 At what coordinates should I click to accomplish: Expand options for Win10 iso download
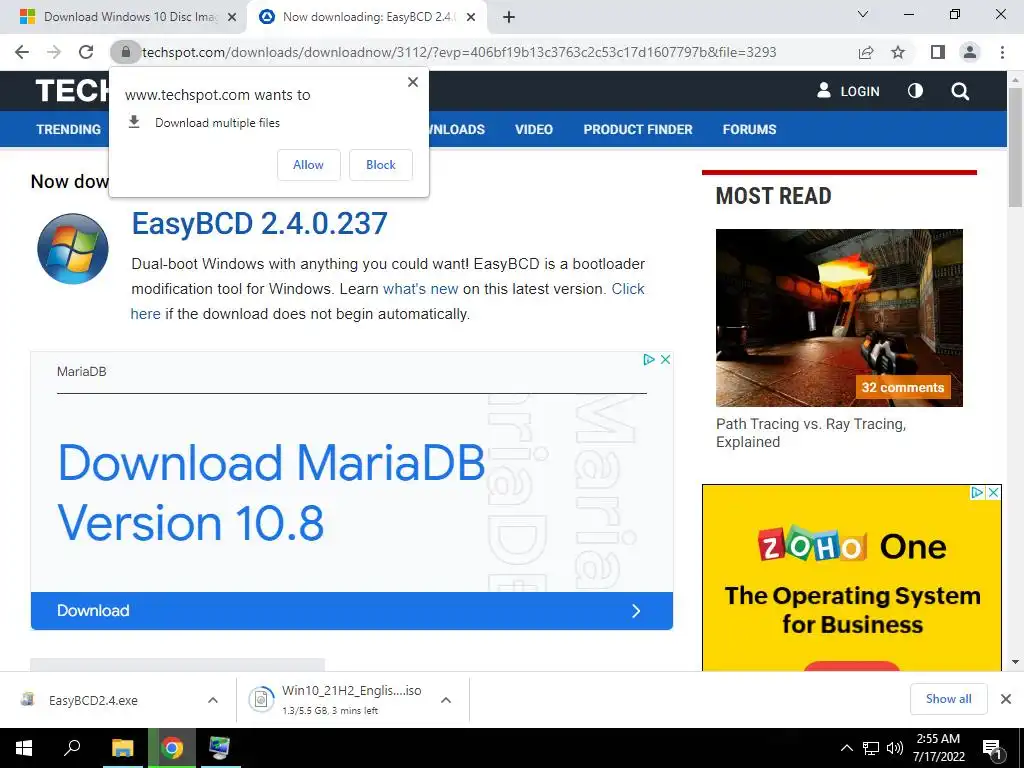tap(446, 700)
